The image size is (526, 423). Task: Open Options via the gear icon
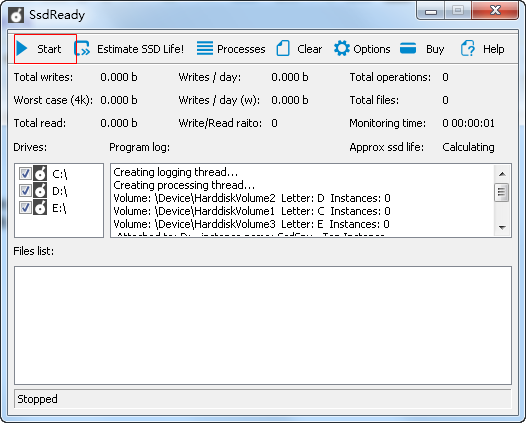(342, 48)
